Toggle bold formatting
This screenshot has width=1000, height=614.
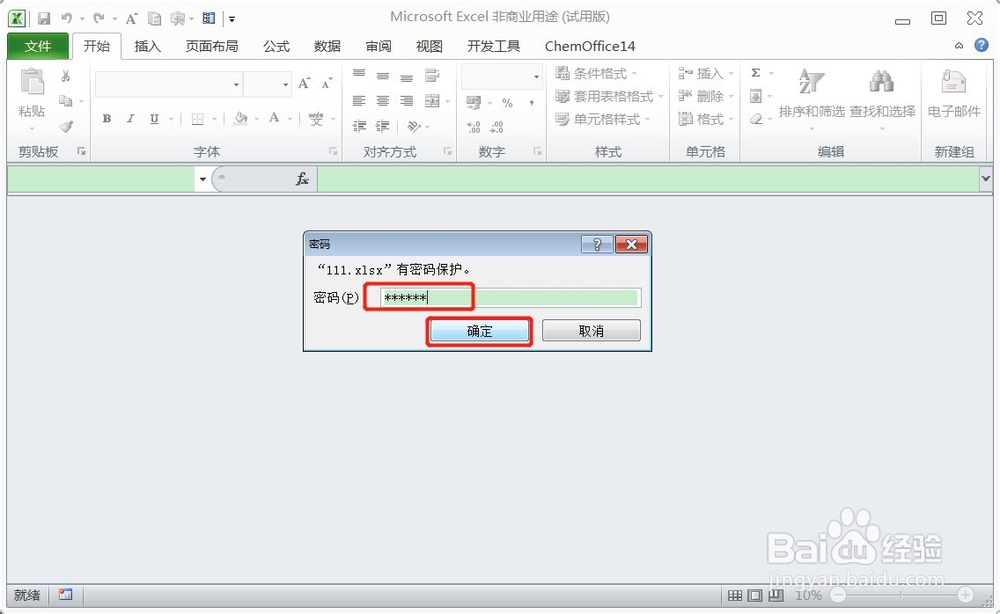[106, 118]
